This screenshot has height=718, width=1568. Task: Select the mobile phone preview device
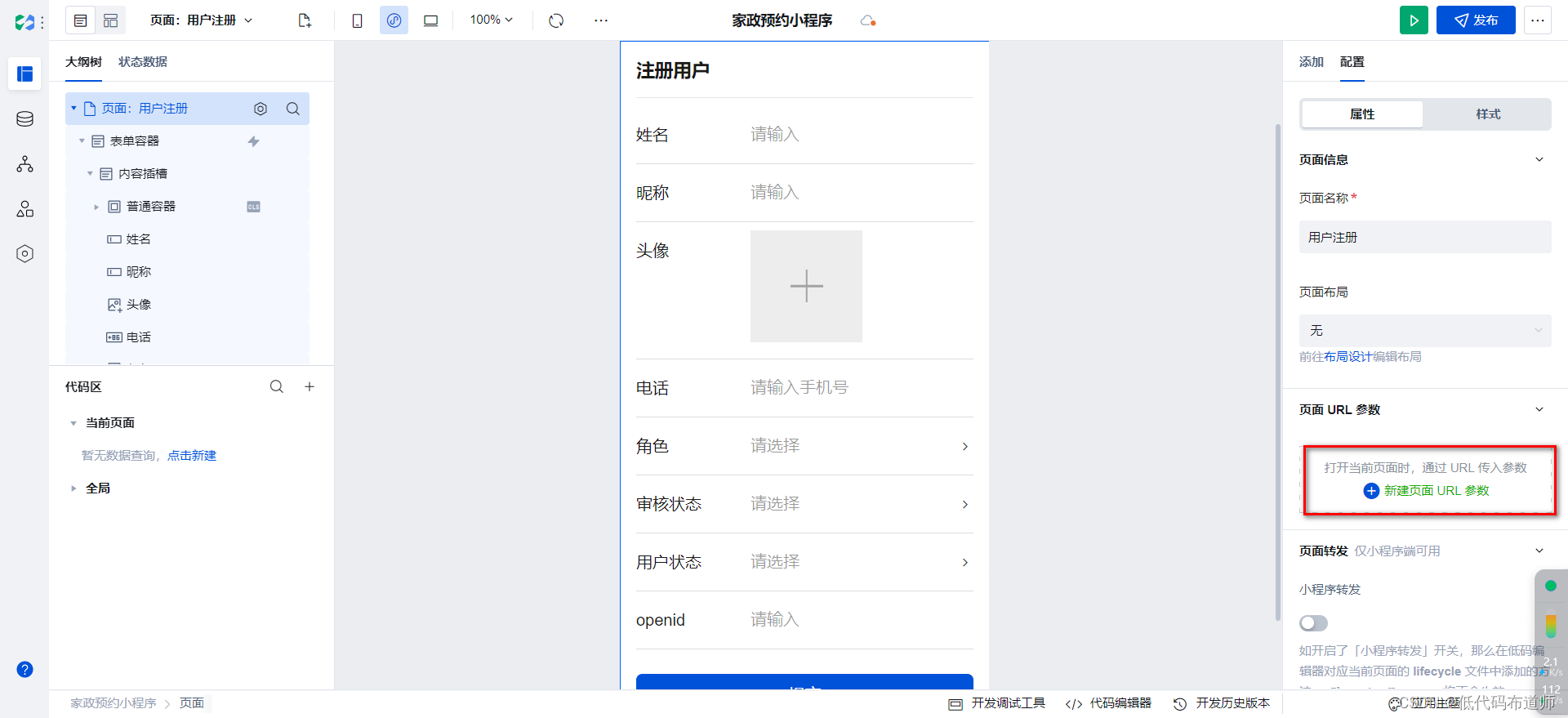(x=357, y=20)
